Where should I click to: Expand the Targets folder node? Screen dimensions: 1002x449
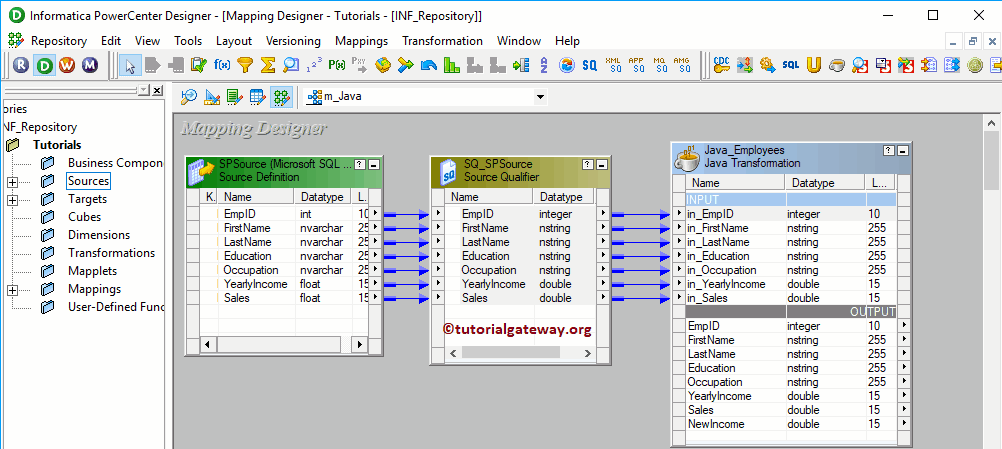12,200
